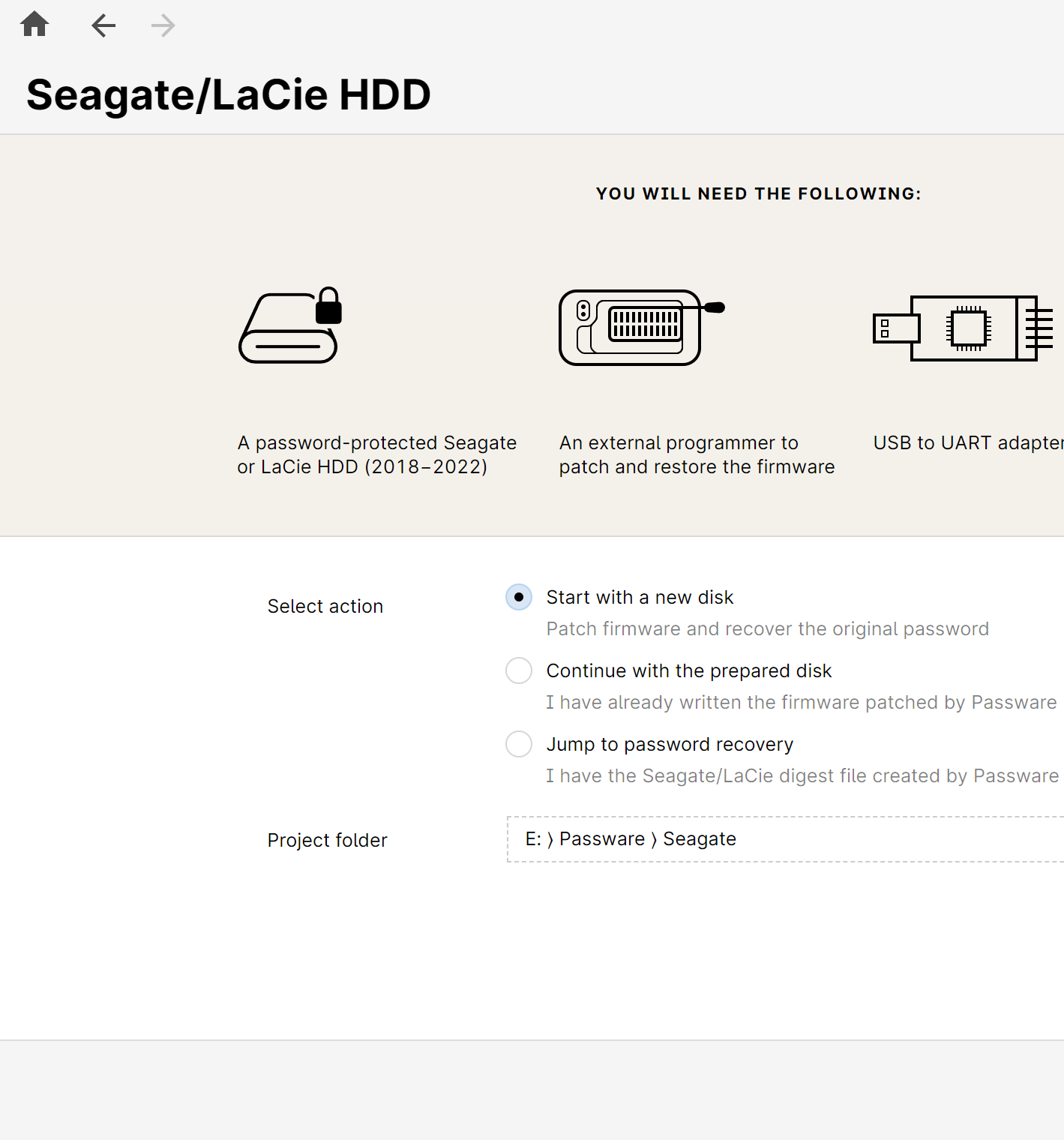Select 'Continue with the prepared disk' option
1064x1140 pixels.
[519, 670]
